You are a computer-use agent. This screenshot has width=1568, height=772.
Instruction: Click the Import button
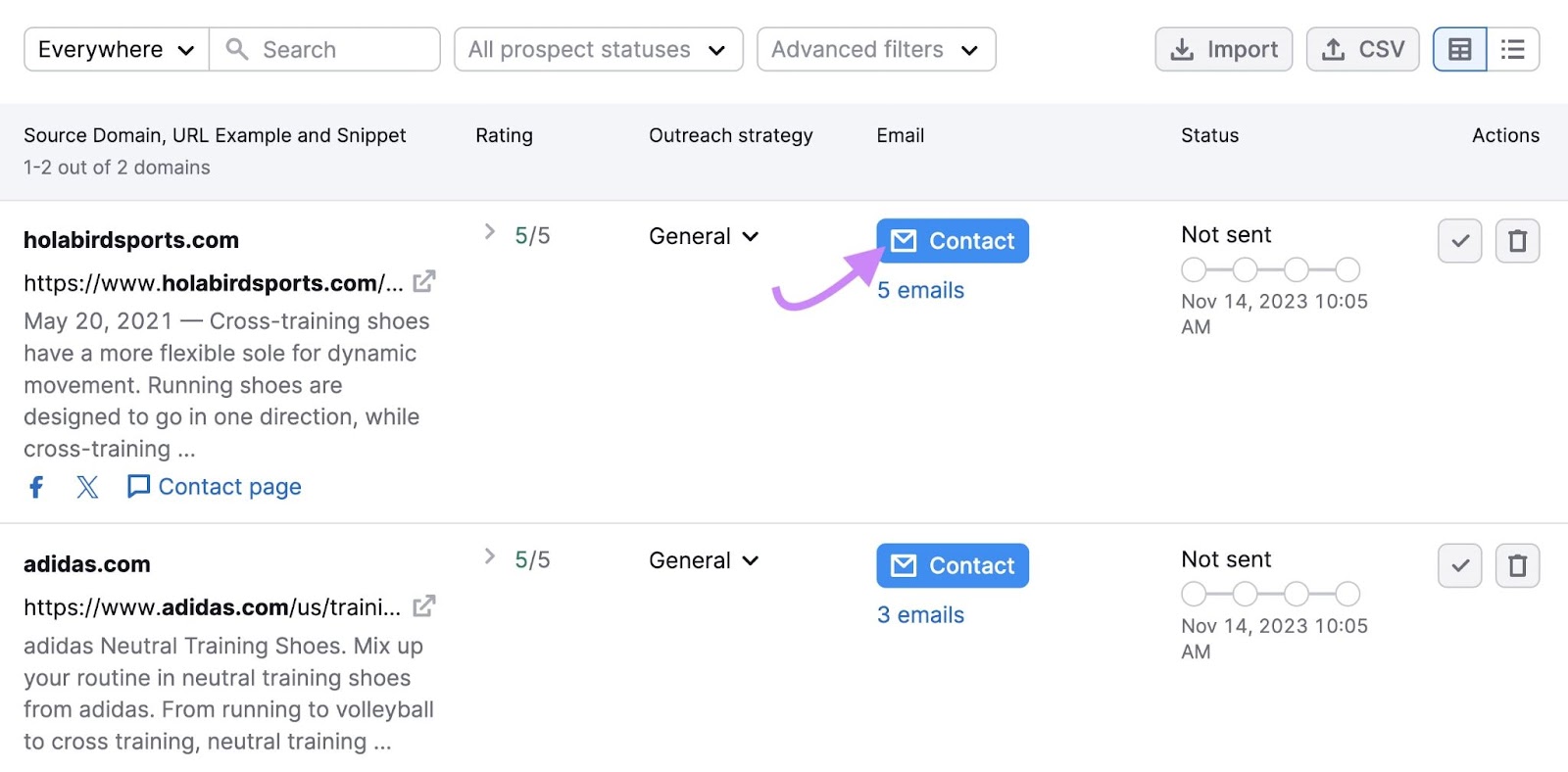[x=1224, y=49]
